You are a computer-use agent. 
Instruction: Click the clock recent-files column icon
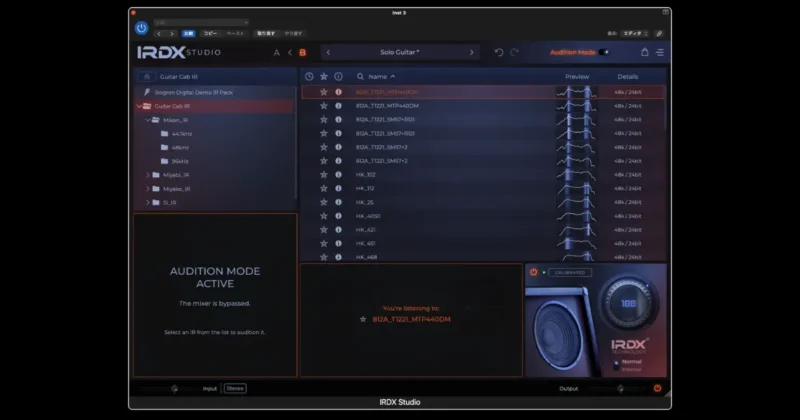click(309, 77)
